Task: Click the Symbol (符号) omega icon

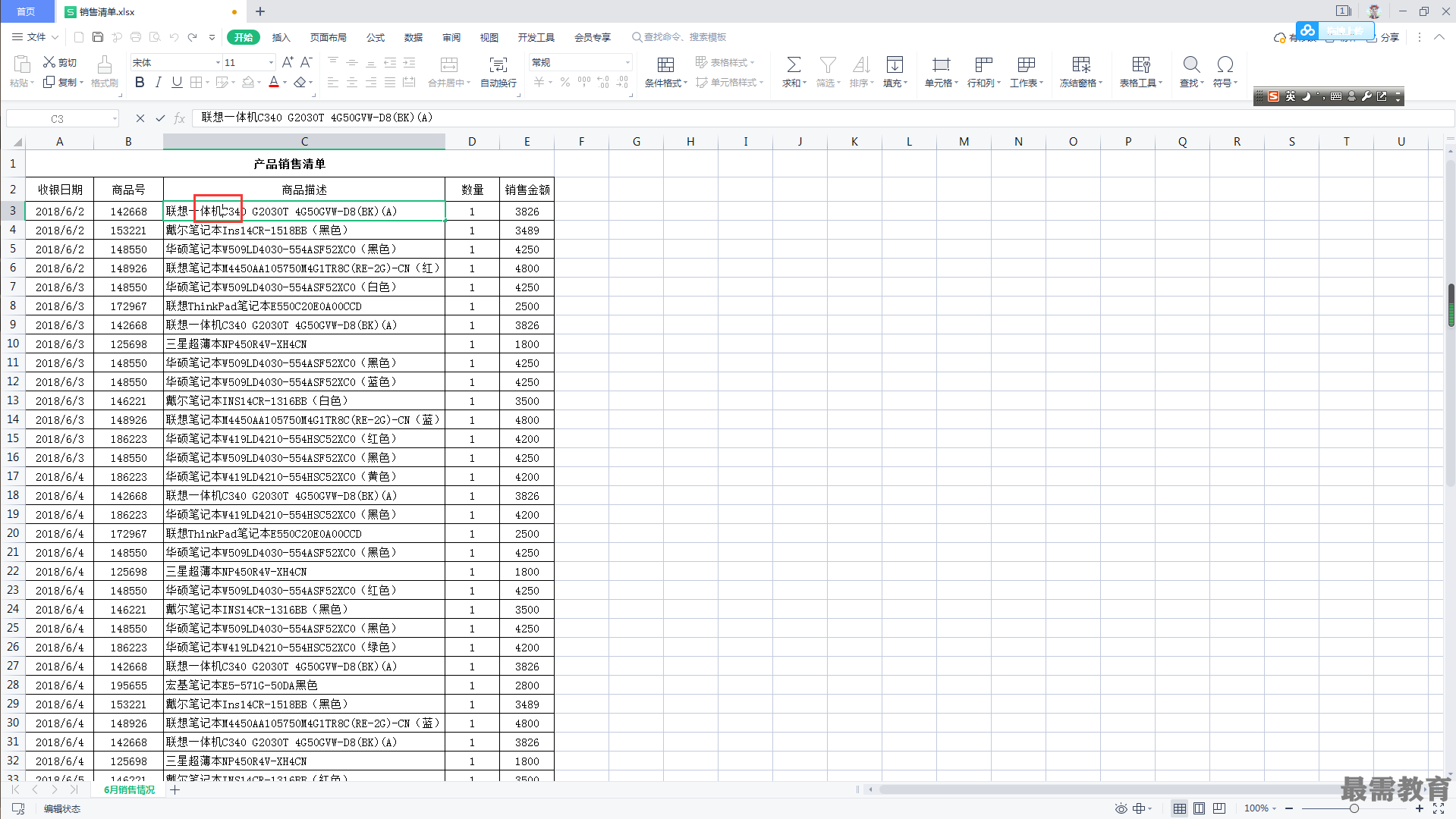Action: (x=1225, y=64)
